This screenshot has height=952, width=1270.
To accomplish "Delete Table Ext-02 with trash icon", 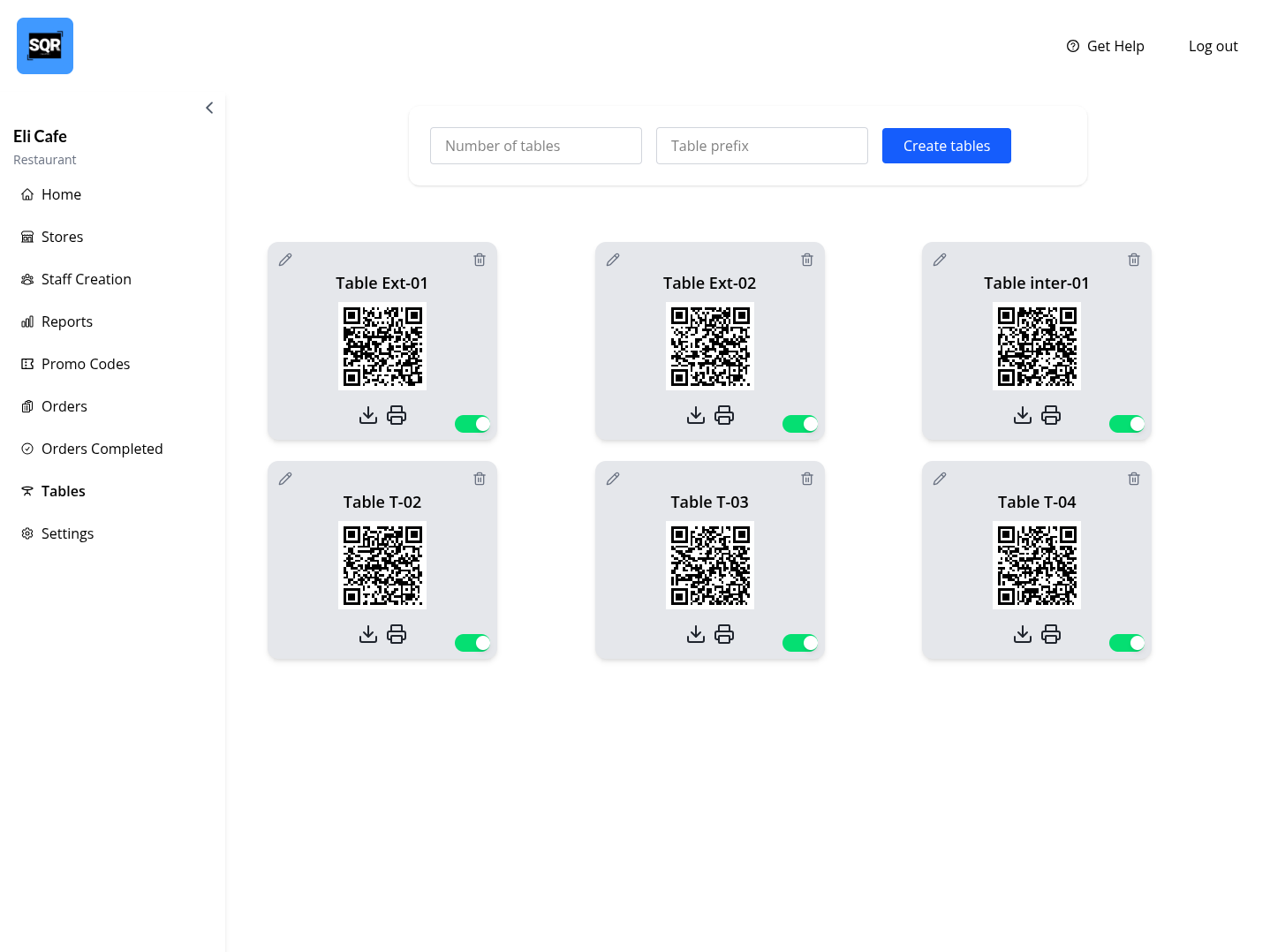I will tap(807, 260).
